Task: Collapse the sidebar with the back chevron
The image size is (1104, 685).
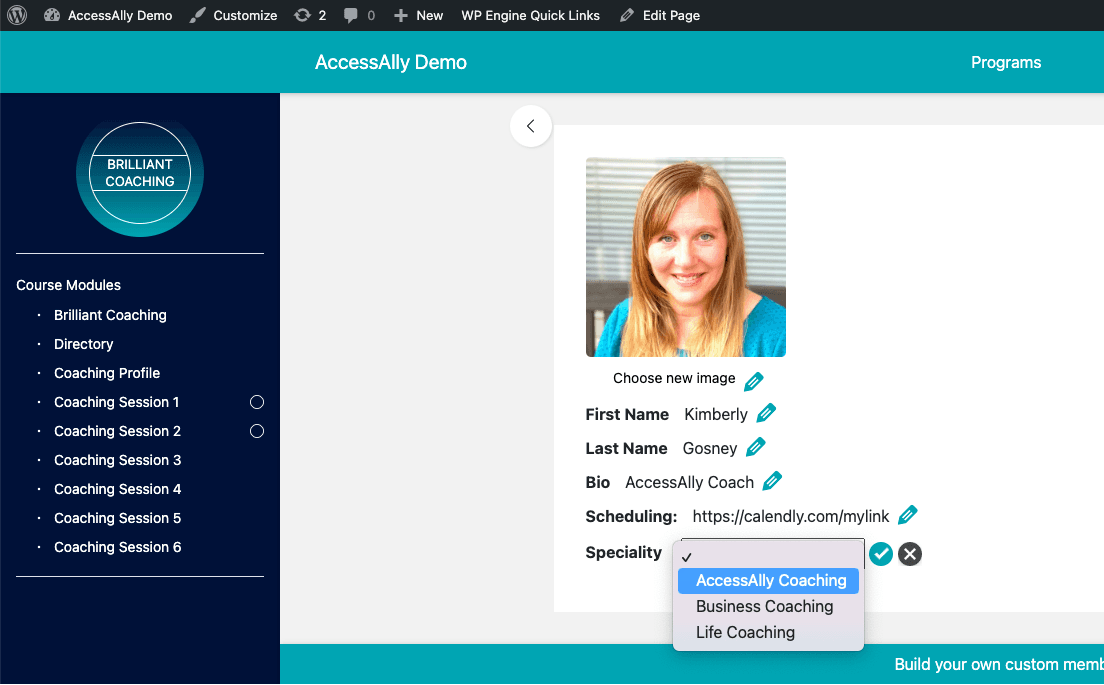Action: [x=531, y=126]
